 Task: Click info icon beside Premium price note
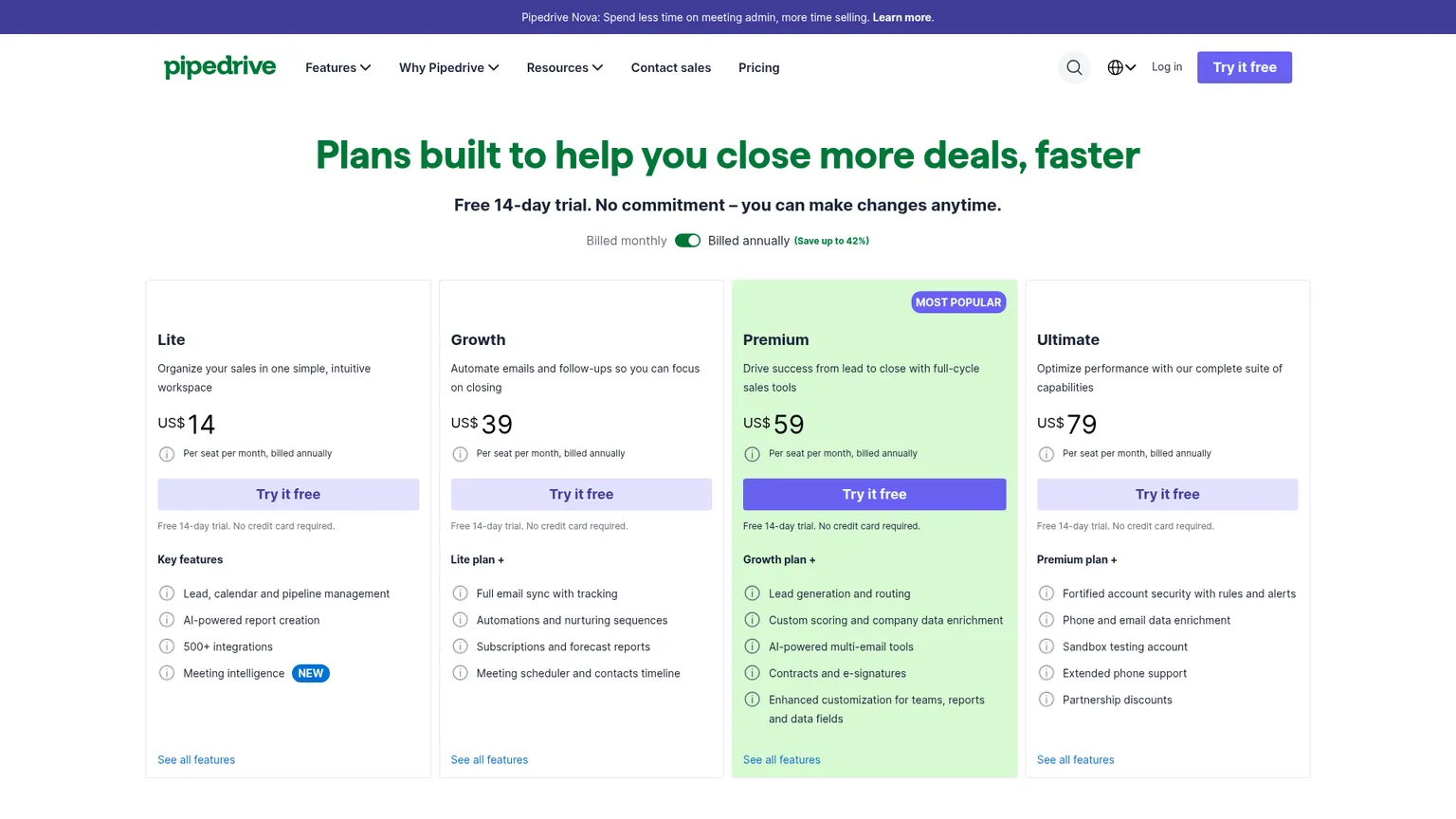753,454
